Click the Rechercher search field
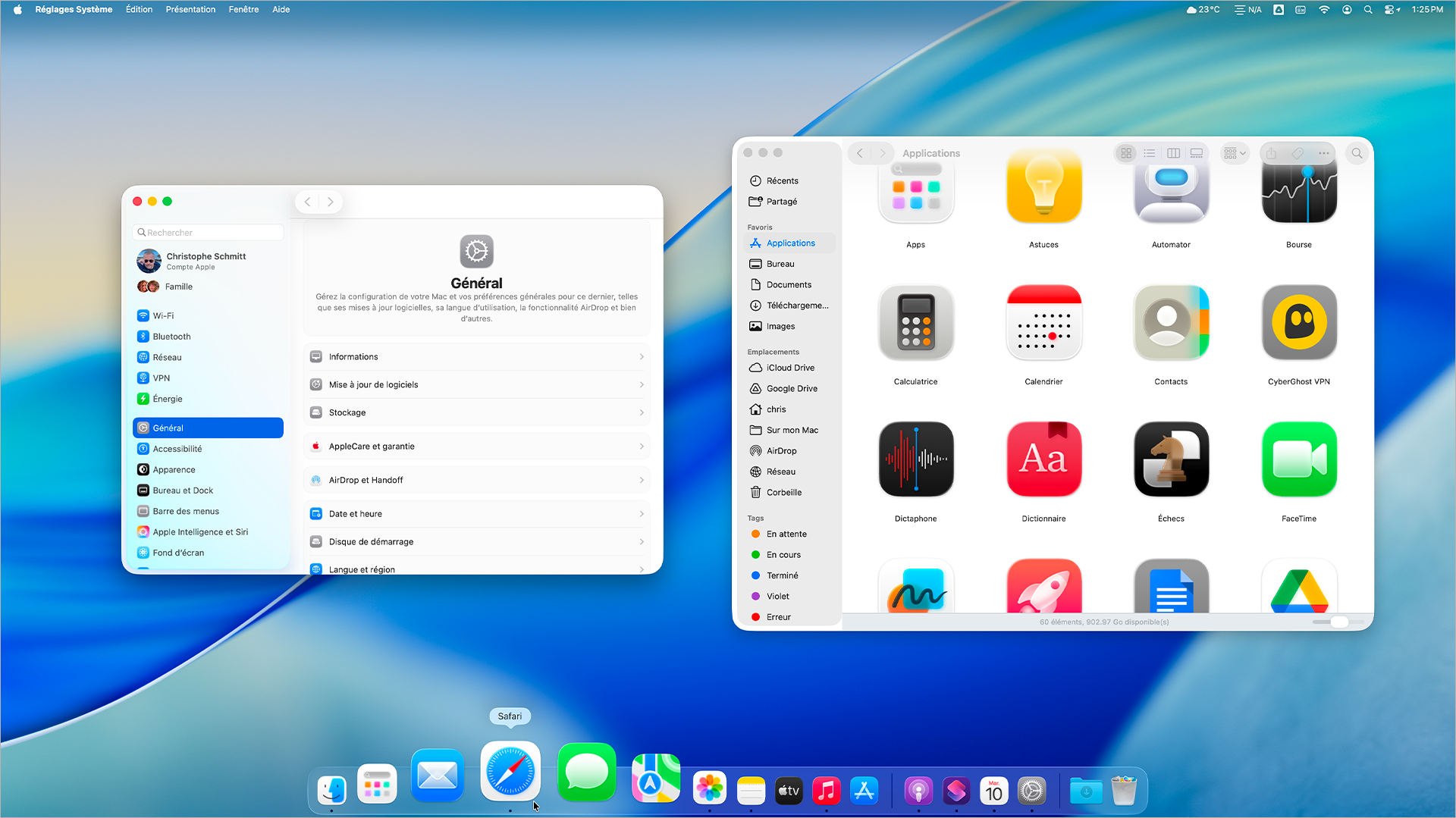The image size is (1456, 818). [209, 233]
